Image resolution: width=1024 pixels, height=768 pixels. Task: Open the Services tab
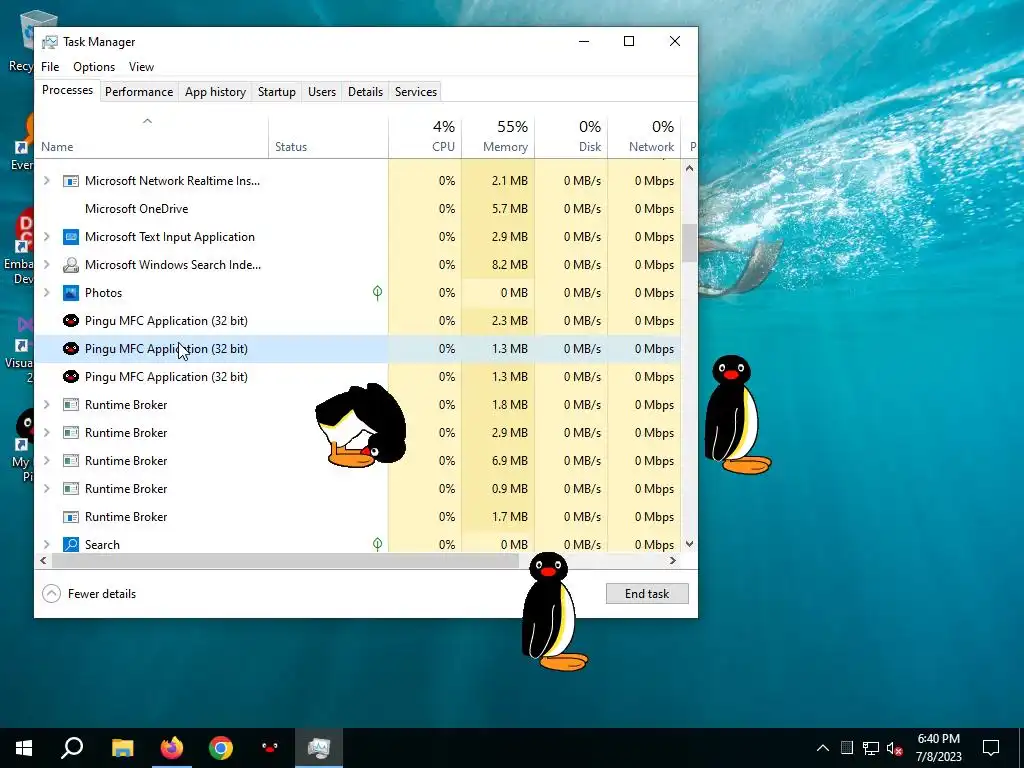[x=416, y=91]
